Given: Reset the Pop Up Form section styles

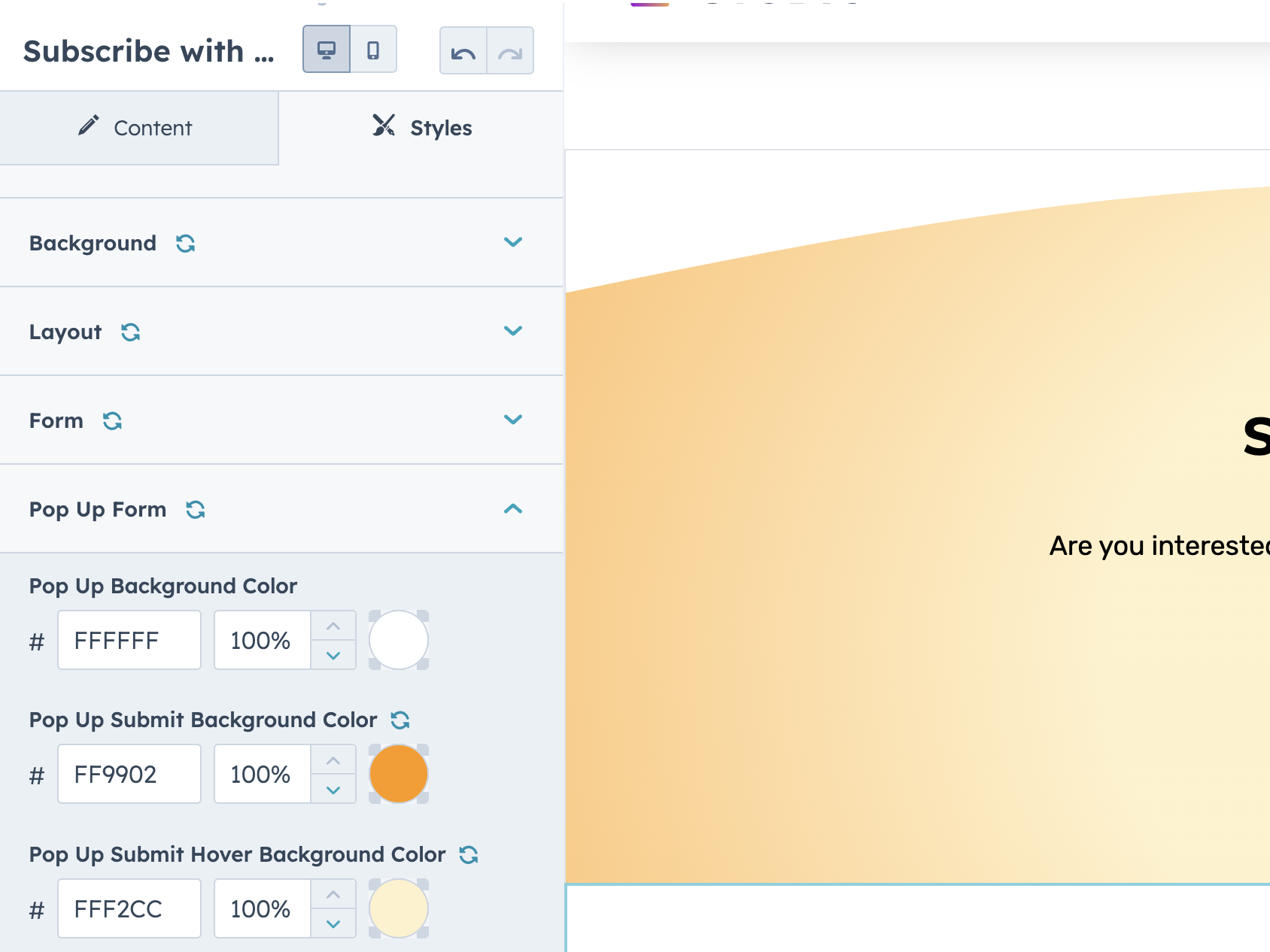Looking at the screenshot, I should (x=196, y=510).
